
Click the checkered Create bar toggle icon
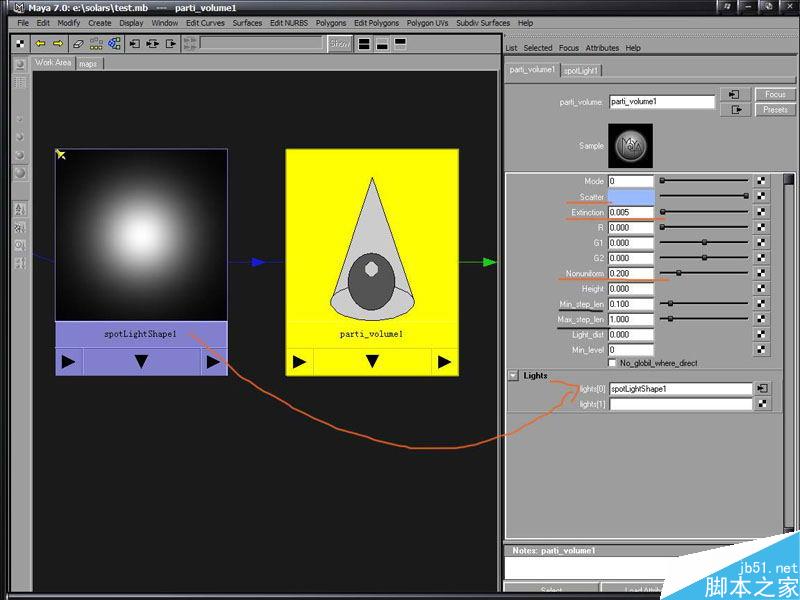[20, 44]
